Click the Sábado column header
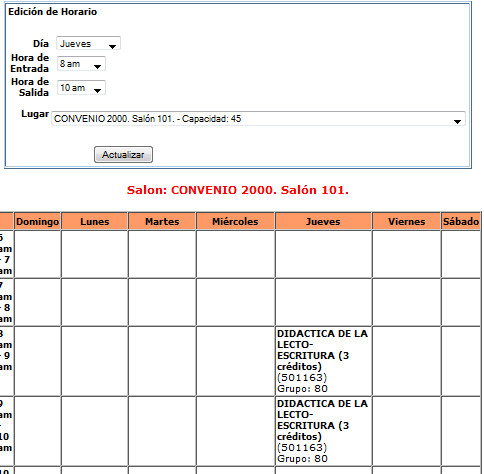This screenshot has width=484, height=474. 461,221
